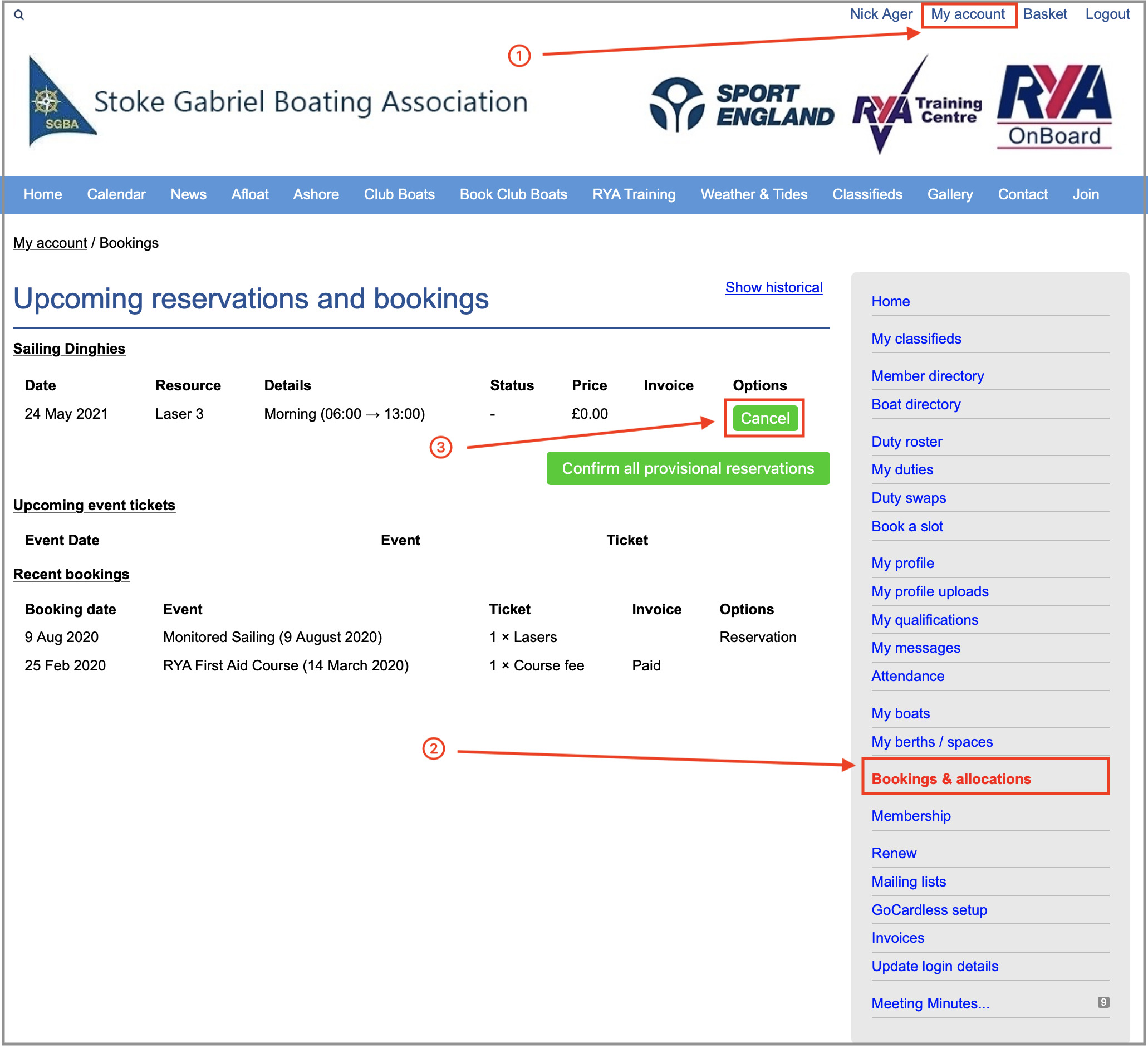1148x1048 pixels.
Task: Open My profile uploads link
Action: click(x=930, y=591)
